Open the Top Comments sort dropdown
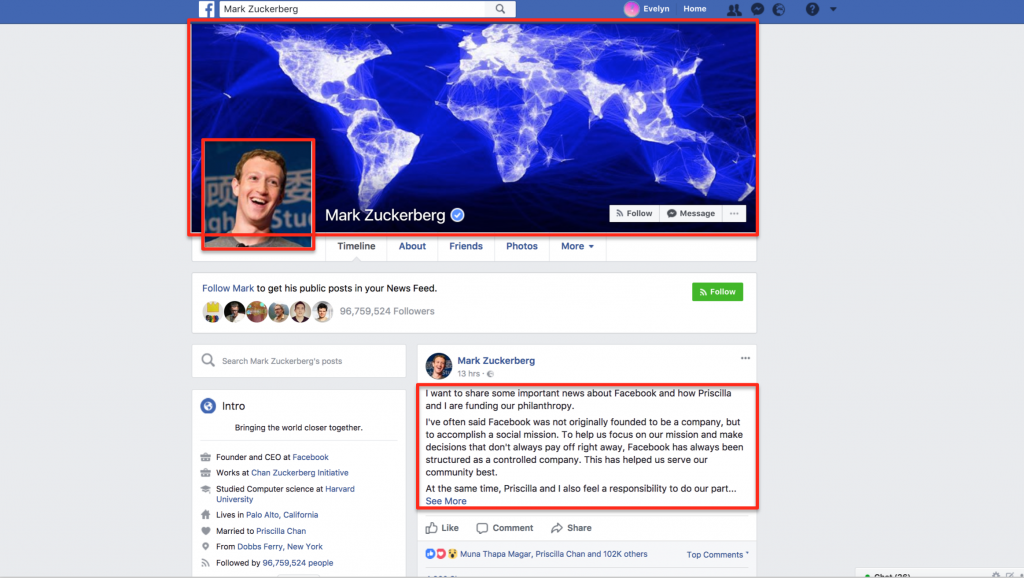1024x578 pixels. click(717, 554)
